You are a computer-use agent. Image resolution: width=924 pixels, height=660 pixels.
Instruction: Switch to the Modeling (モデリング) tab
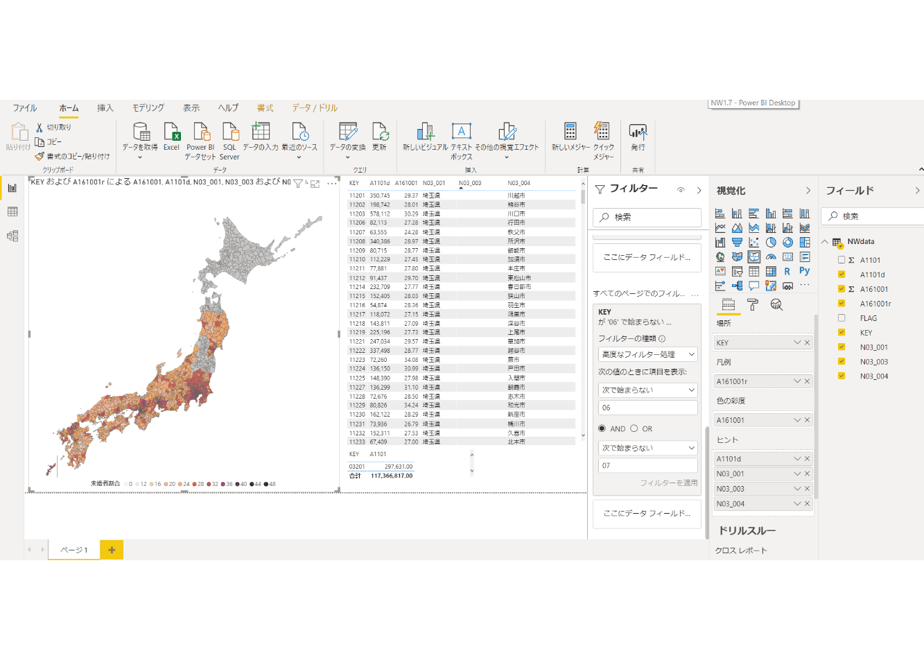148,108
